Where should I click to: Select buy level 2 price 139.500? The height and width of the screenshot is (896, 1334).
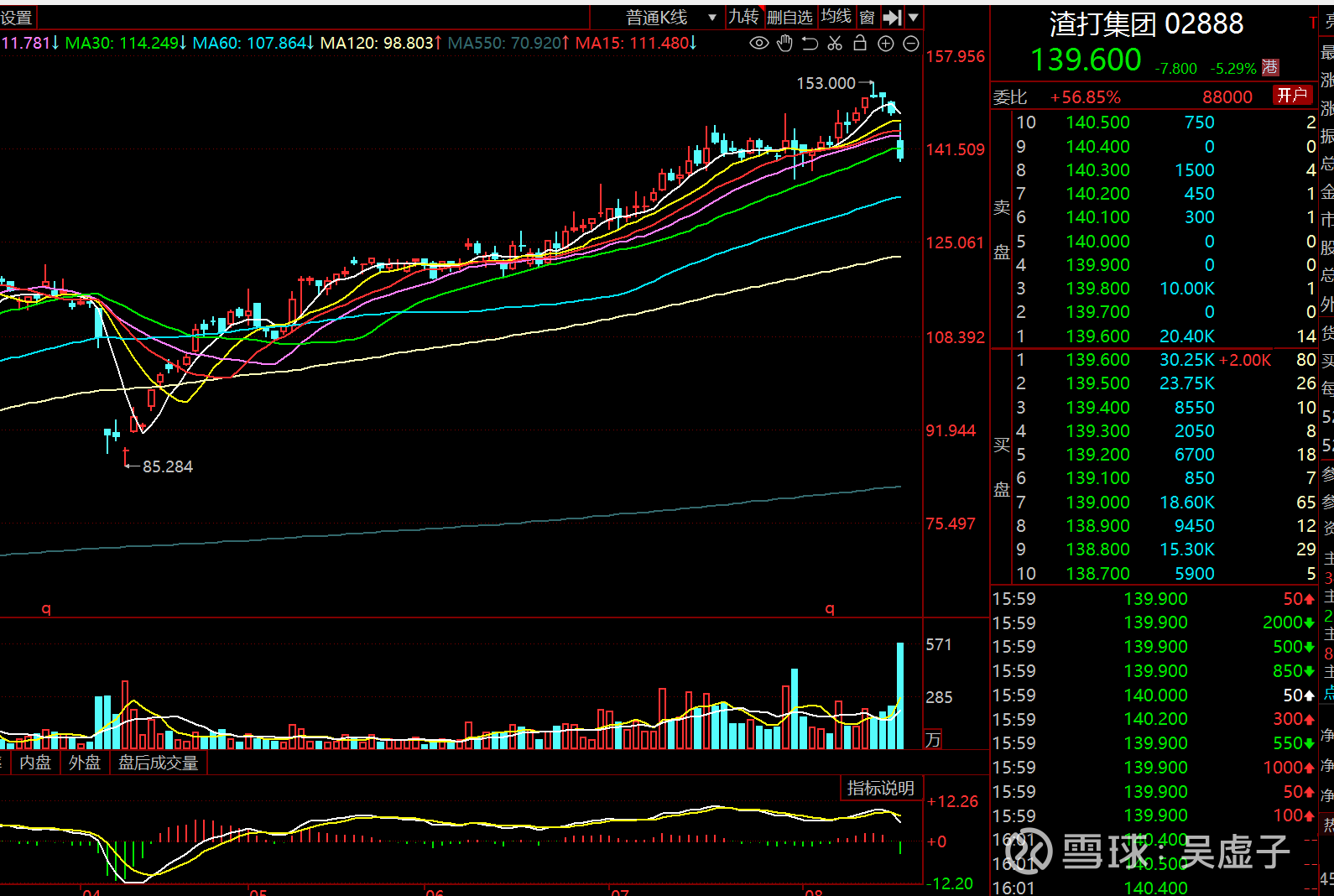click(1097, 383)
